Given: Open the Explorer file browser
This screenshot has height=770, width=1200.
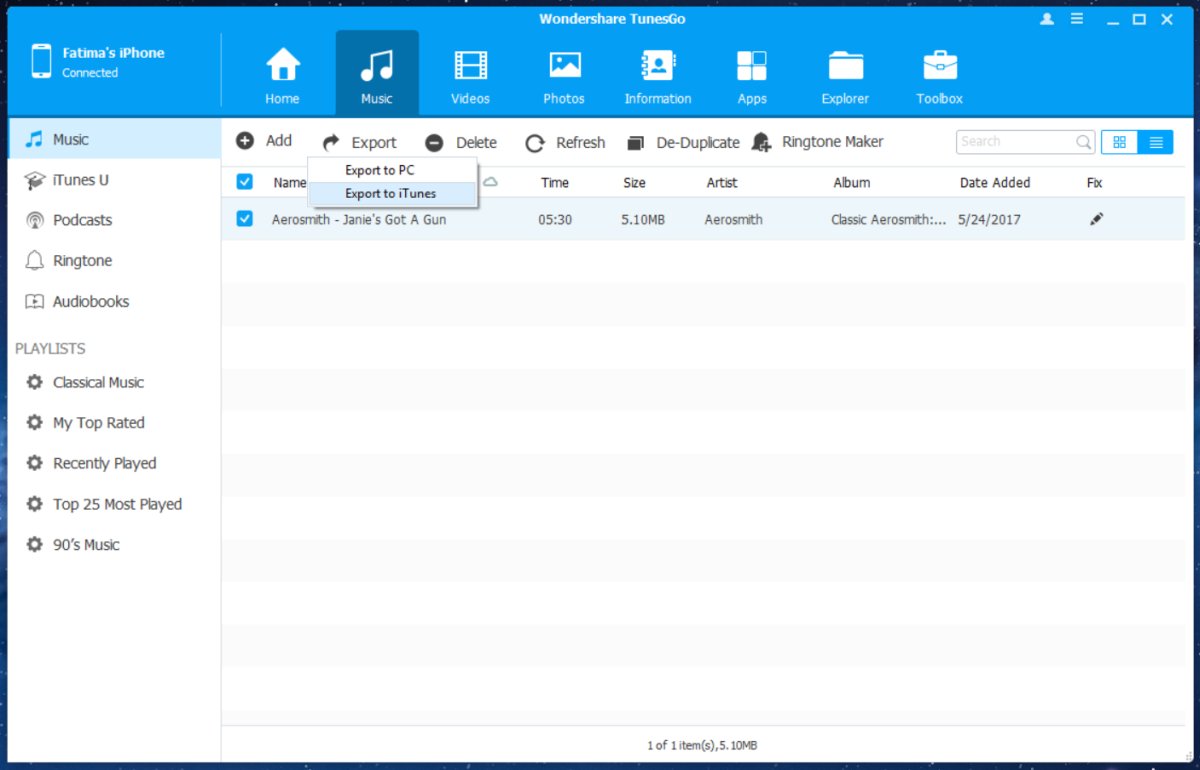Looking at the screenshot, I should [x=846, y=75].
